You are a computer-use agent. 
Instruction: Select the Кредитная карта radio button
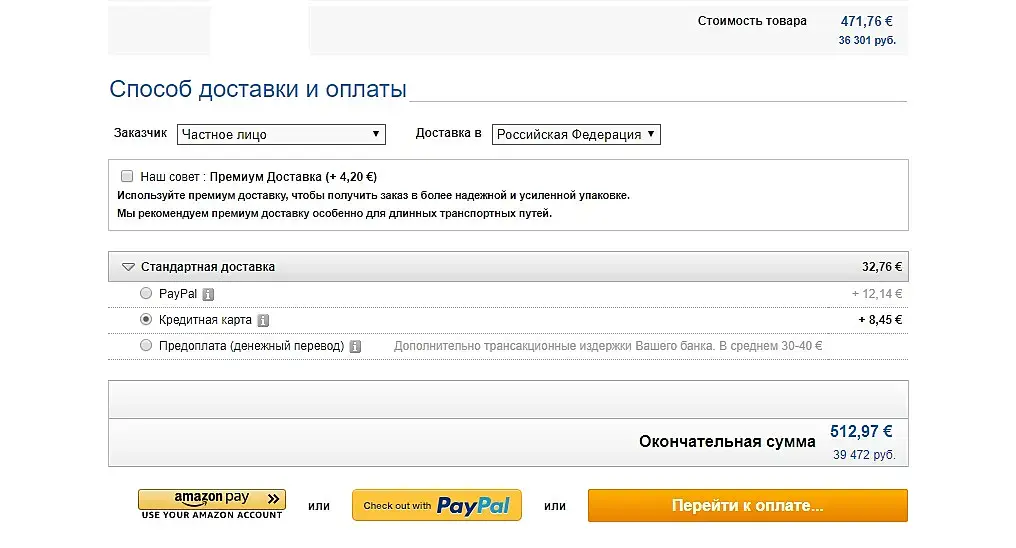click(146, 320)
